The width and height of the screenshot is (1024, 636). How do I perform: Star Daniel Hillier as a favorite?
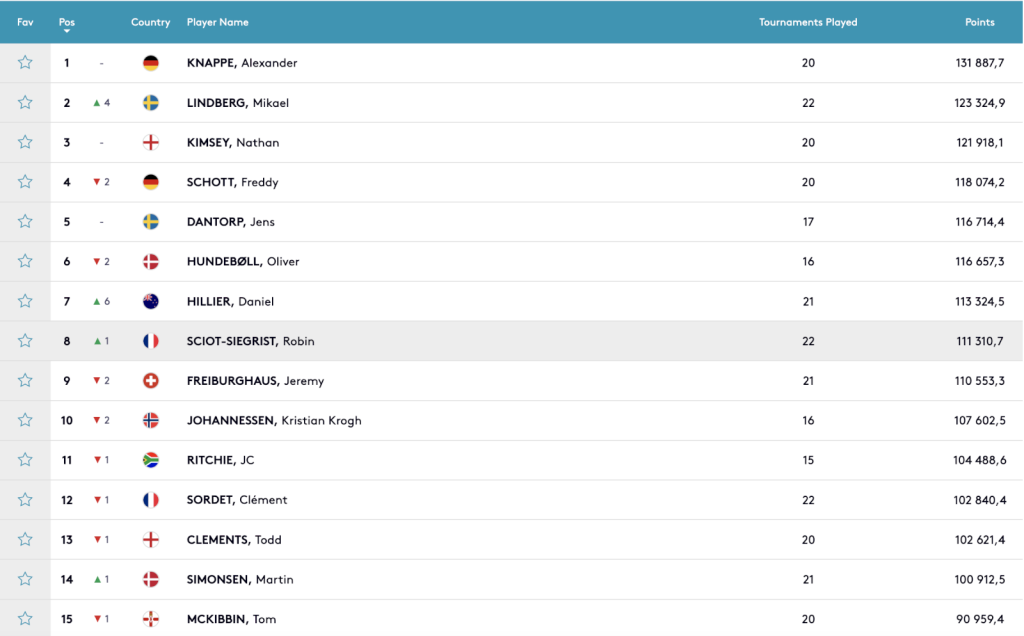pos(25,301)
